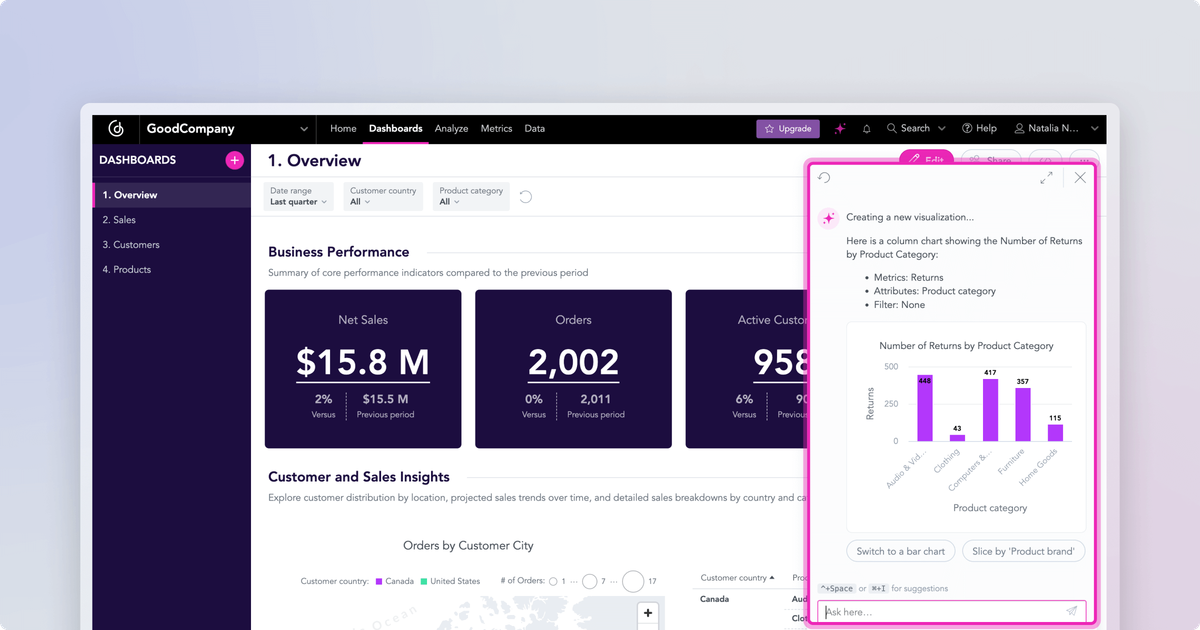This screenshot has width=1200, height=630.
Task: Switch to the Dashboards tab
Action: pos(395,128)
